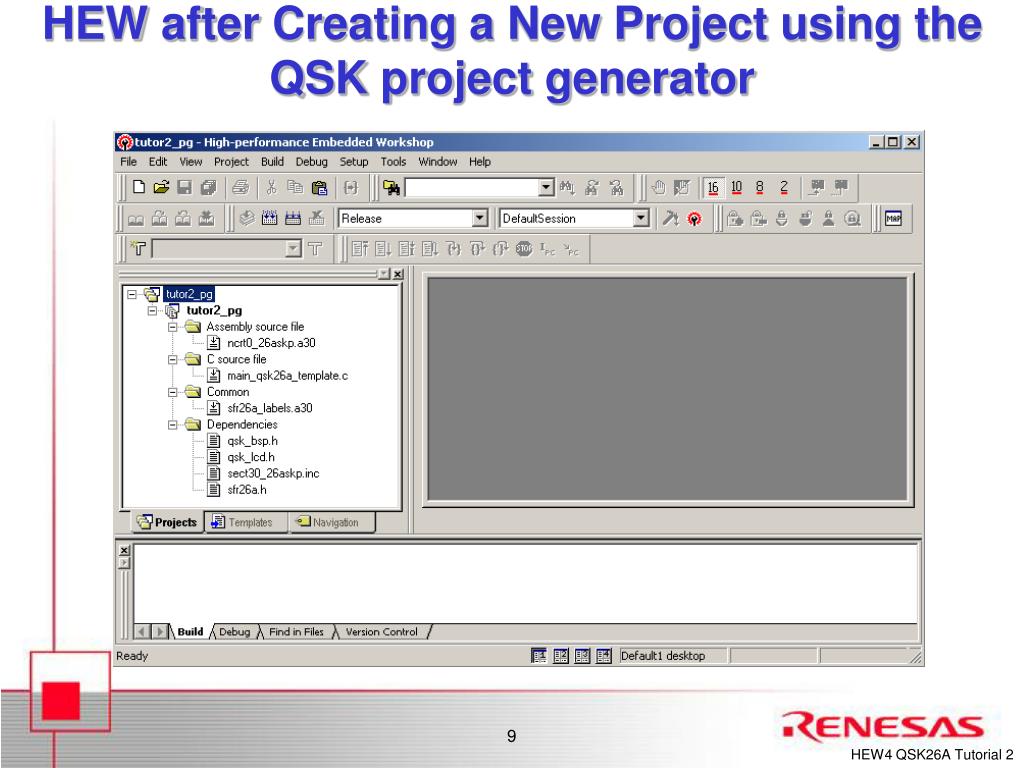
Task: Click the Cut scissors icon
Action: click(271, 187)
